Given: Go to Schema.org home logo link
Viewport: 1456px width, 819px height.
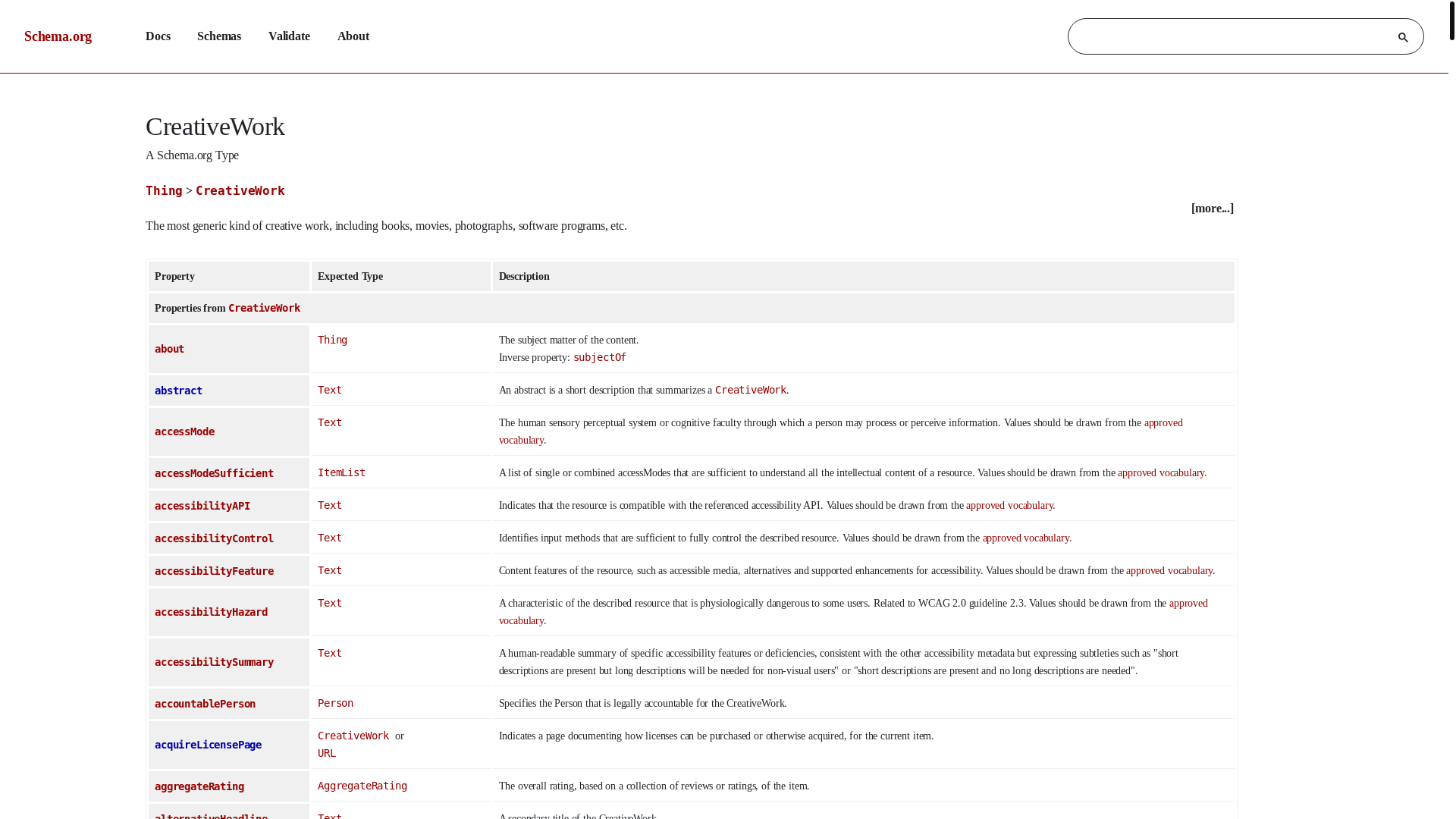Looking at the screenshot, I should coord(58,36).
